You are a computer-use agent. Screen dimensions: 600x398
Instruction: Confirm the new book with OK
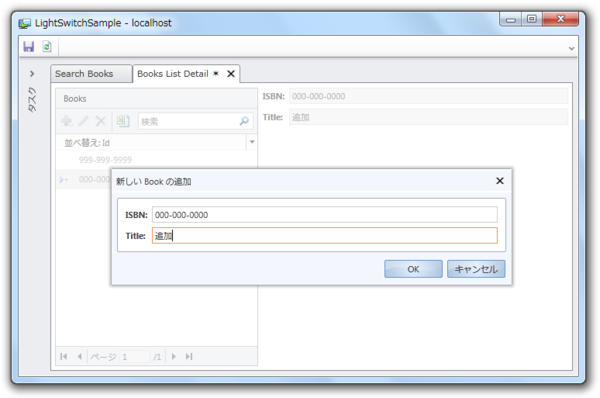[413, 269]
